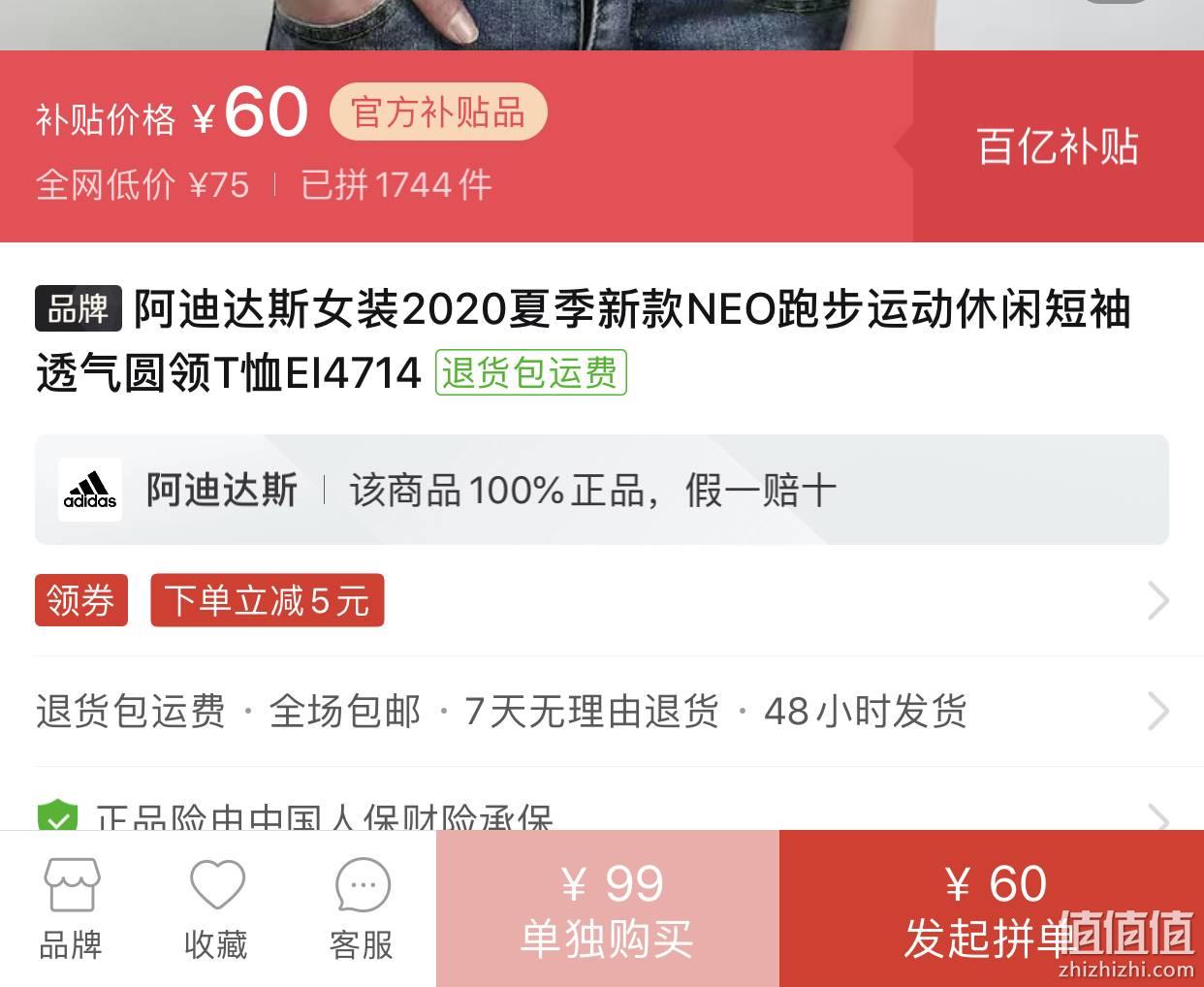
Task: Expand the 正品险 insurance row chevron
Action: [x=1157, y=818]
